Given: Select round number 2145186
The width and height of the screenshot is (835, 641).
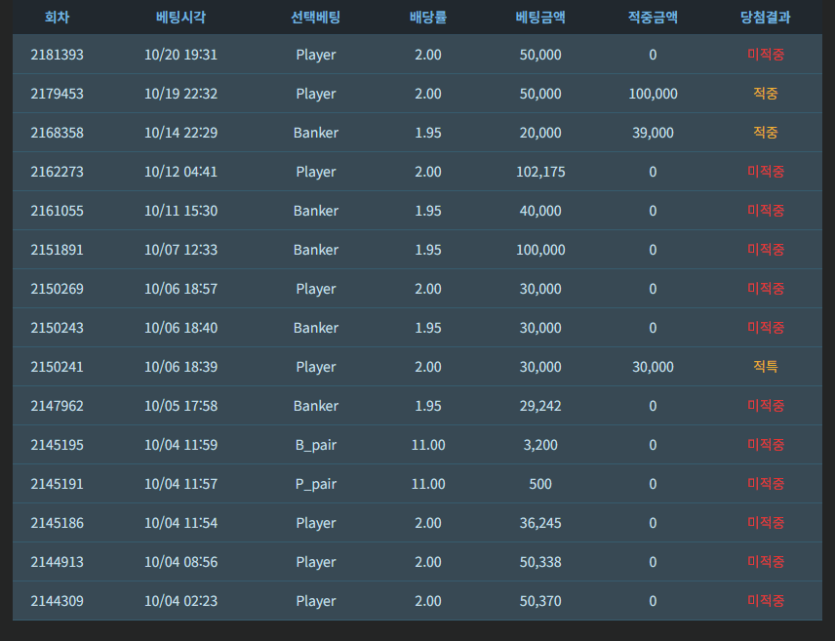Looking at the screenshot, I should click(x=57, y=523).
